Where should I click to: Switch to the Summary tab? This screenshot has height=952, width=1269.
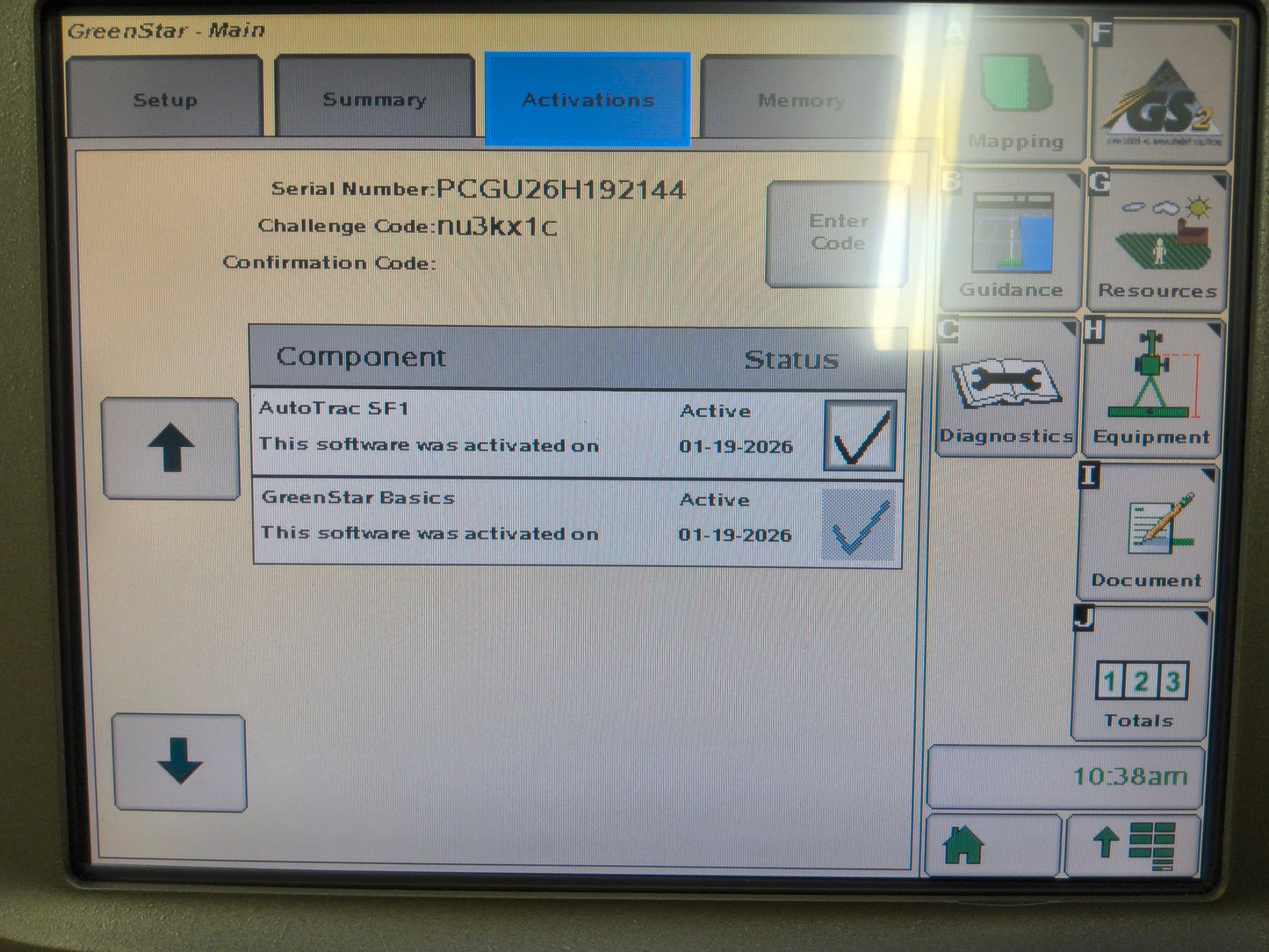click(374, 97)
